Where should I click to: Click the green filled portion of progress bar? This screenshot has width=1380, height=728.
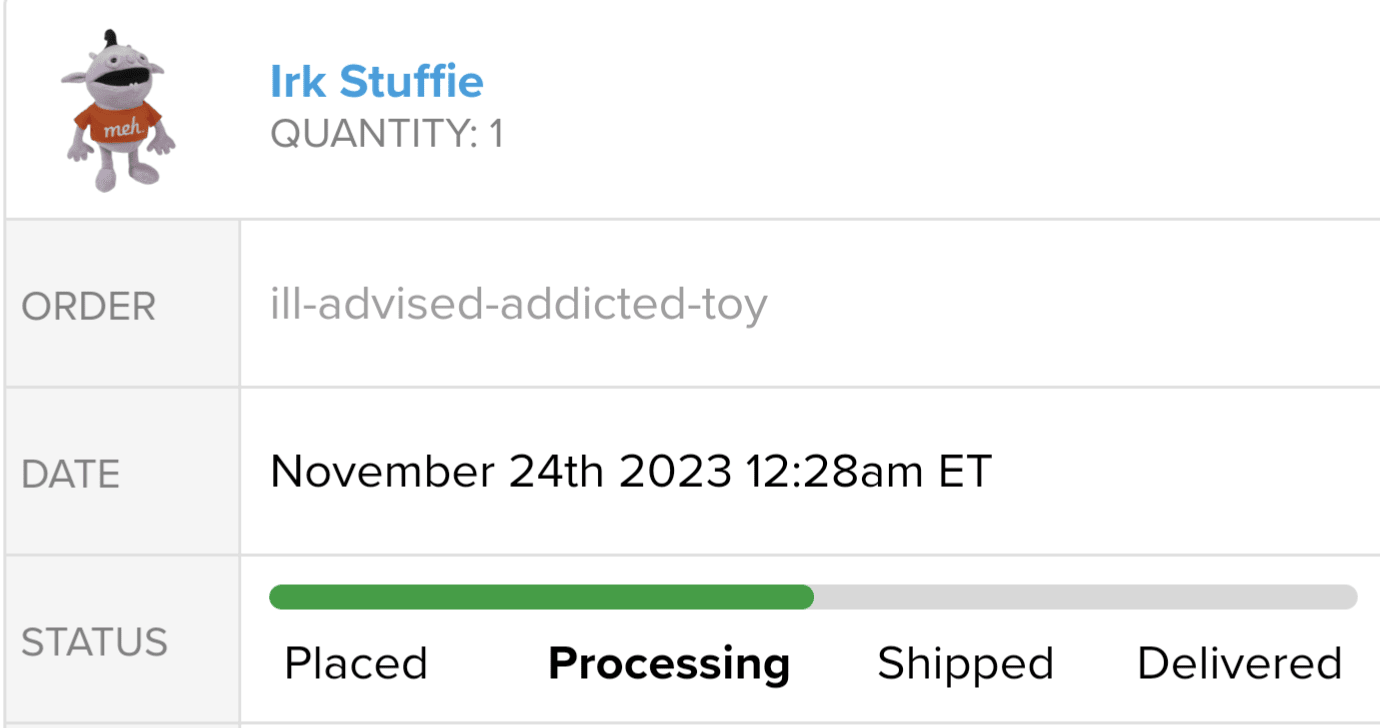click(540, 597)
